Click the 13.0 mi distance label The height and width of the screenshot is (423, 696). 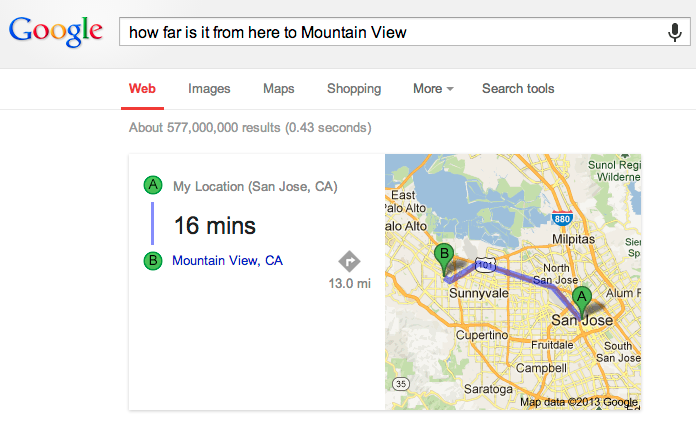coord(349,284)
